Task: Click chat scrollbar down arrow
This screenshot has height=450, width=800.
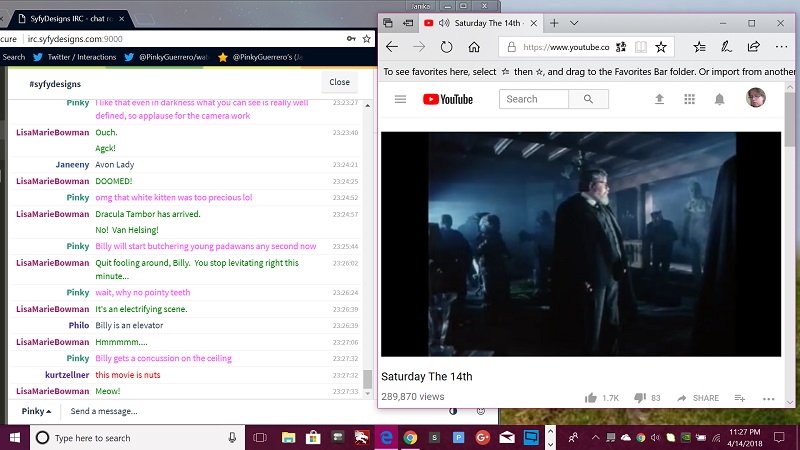Action: (x=368, y=393)
